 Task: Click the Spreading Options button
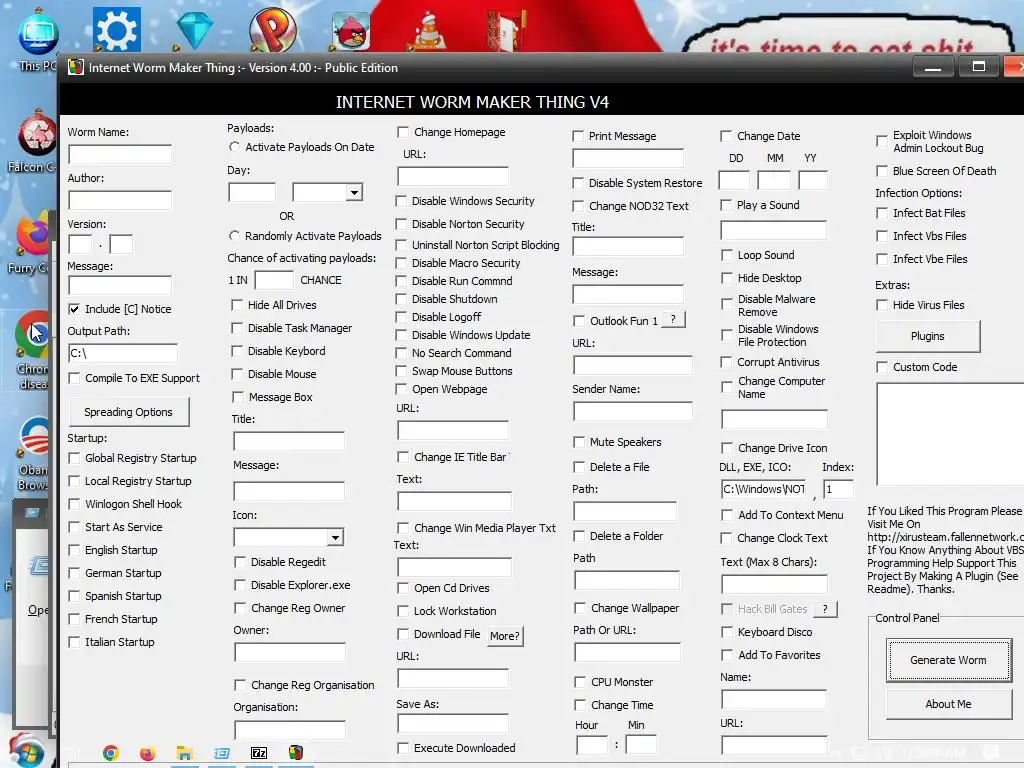click(129, 412)
